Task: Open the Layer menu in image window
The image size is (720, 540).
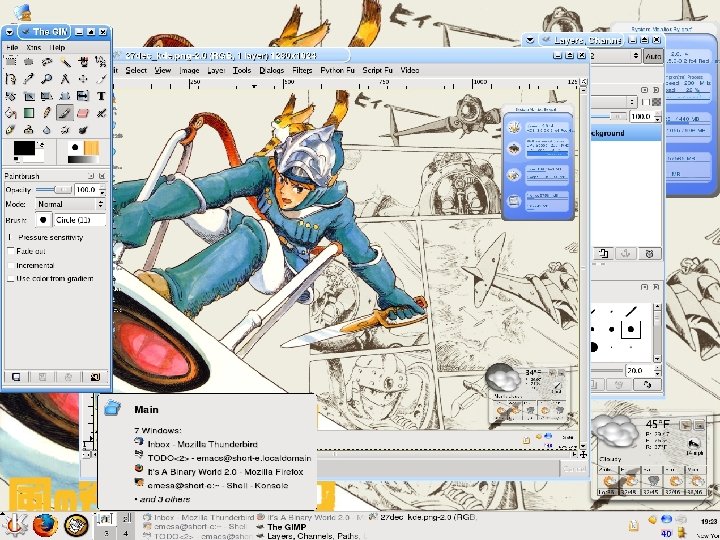Action: (216, 70)
